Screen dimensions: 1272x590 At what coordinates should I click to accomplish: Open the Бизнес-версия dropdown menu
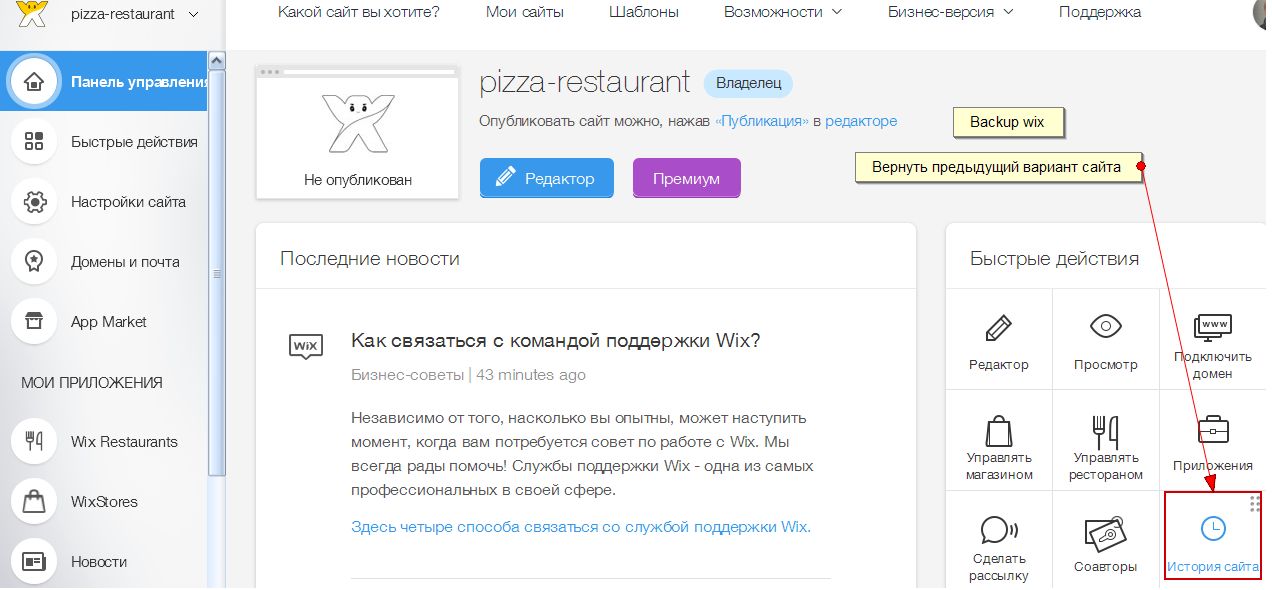pyautogui.click(x=950, y=12)
